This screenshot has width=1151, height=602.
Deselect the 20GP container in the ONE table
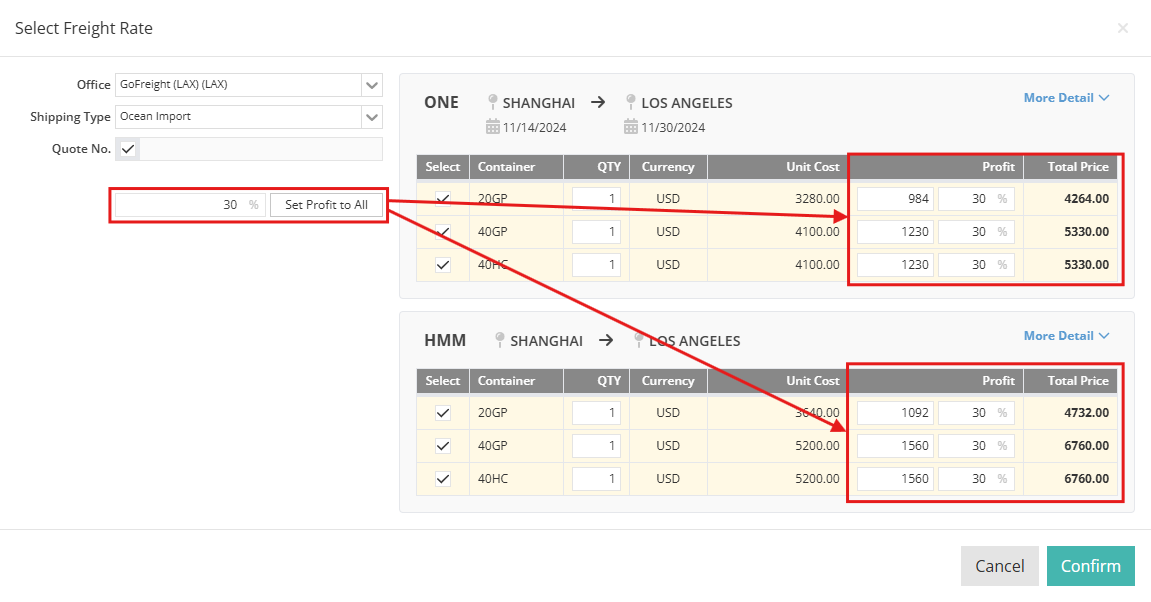coord(441,198)
